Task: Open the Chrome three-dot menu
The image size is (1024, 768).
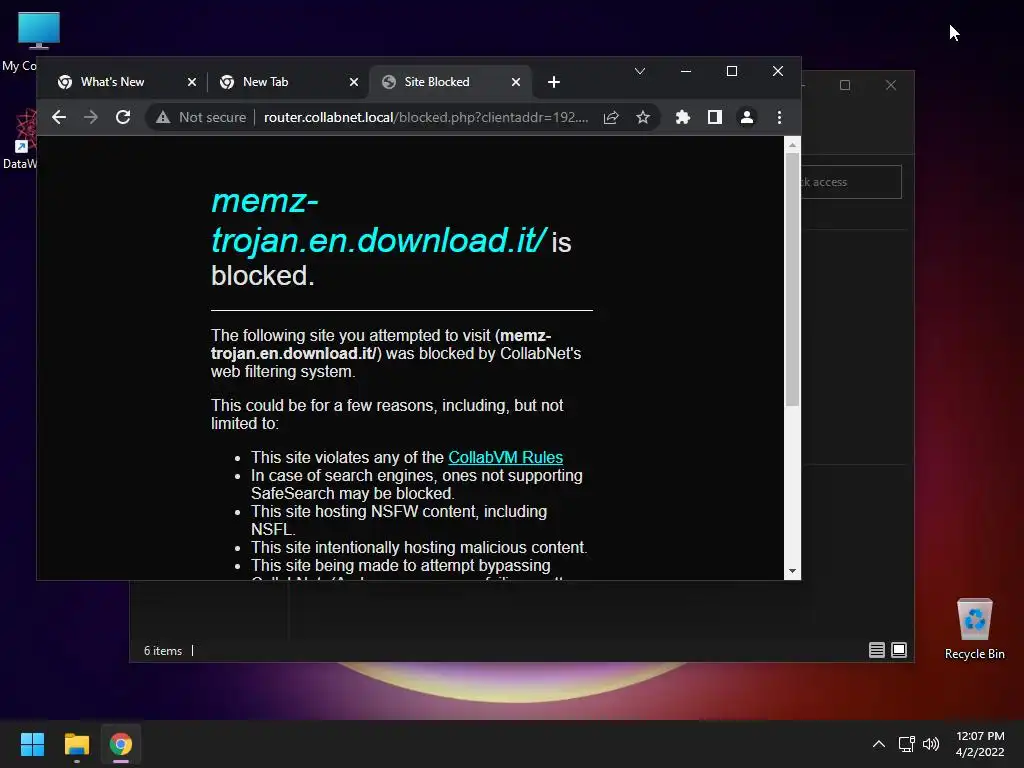Action: point(779,117)
